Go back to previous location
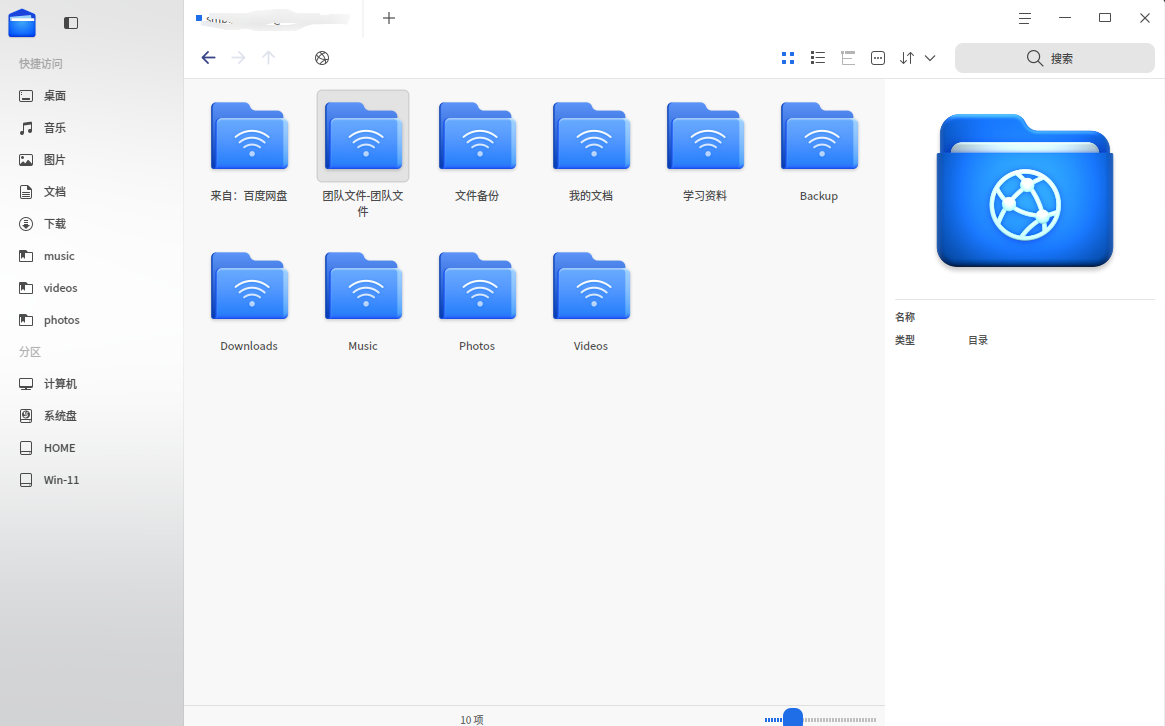1165x726 pixels. [208, 58]
